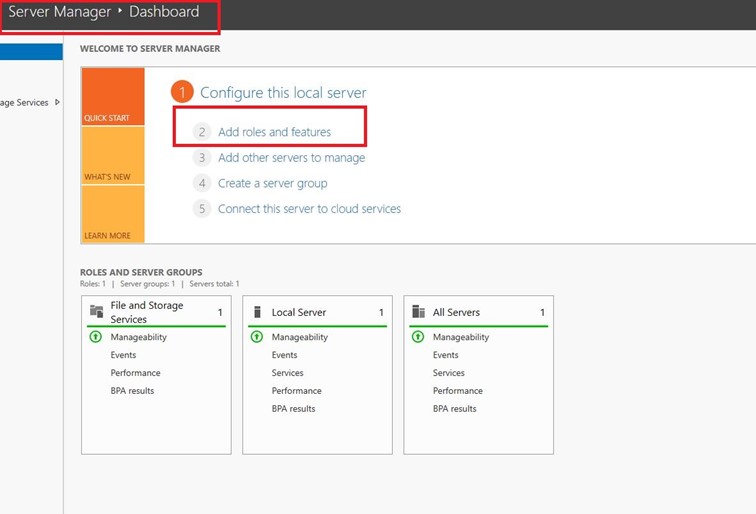Click File and Storage Services Manageability status icon
This screenshot has height=514, width=756.
pyautogui.click(x=95, y=337)
